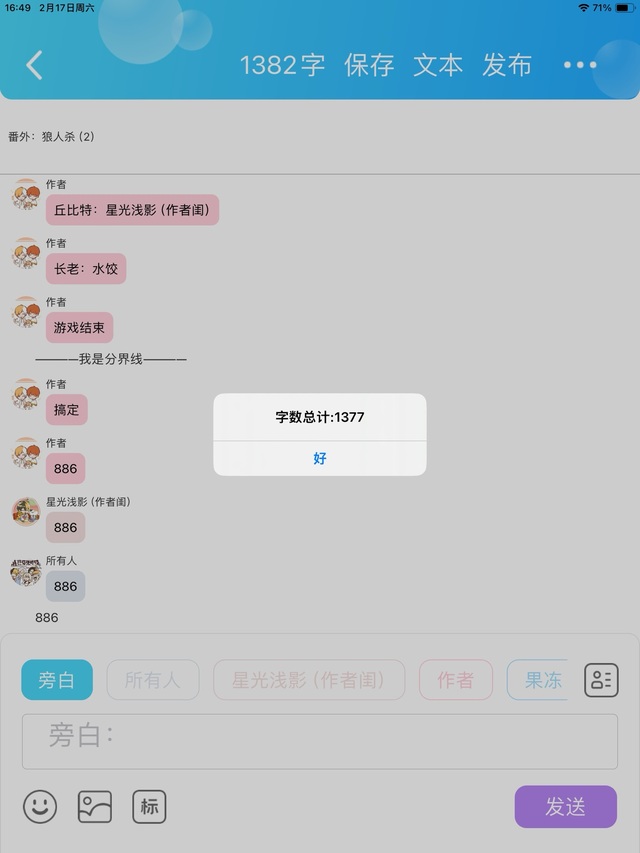Click 保存 in the top bar
Image resolution: width=640 pixels, height=853 pixels.
pos(369,65)
